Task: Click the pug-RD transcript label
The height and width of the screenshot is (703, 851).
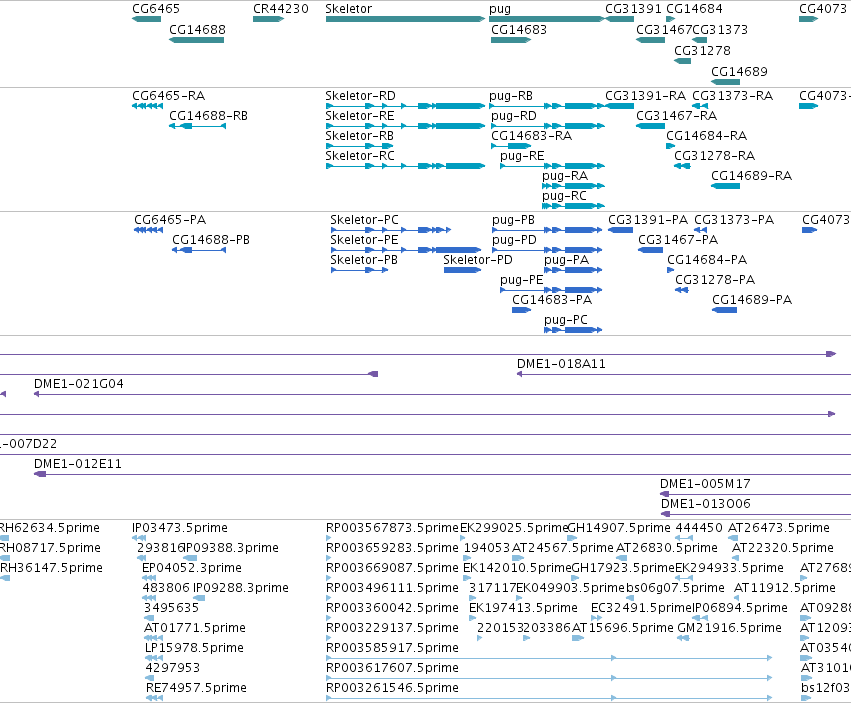Action: pos(513,116)
